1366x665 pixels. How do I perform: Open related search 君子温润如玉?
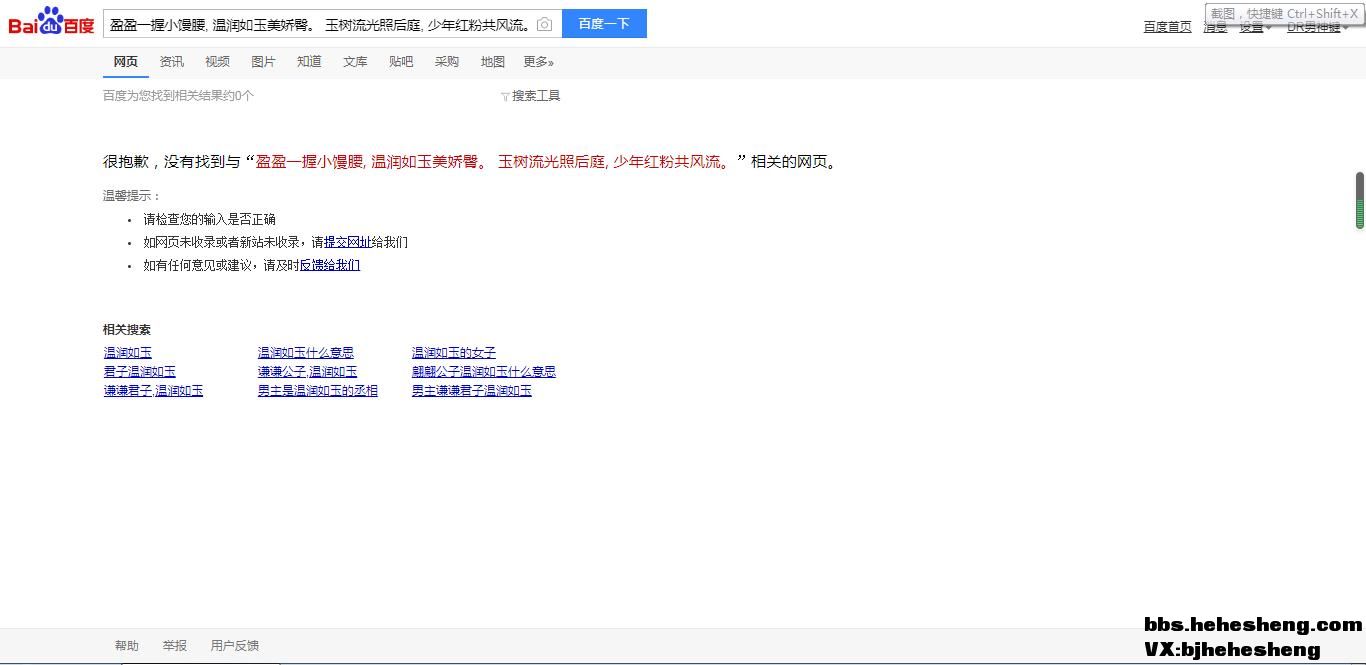139,372
